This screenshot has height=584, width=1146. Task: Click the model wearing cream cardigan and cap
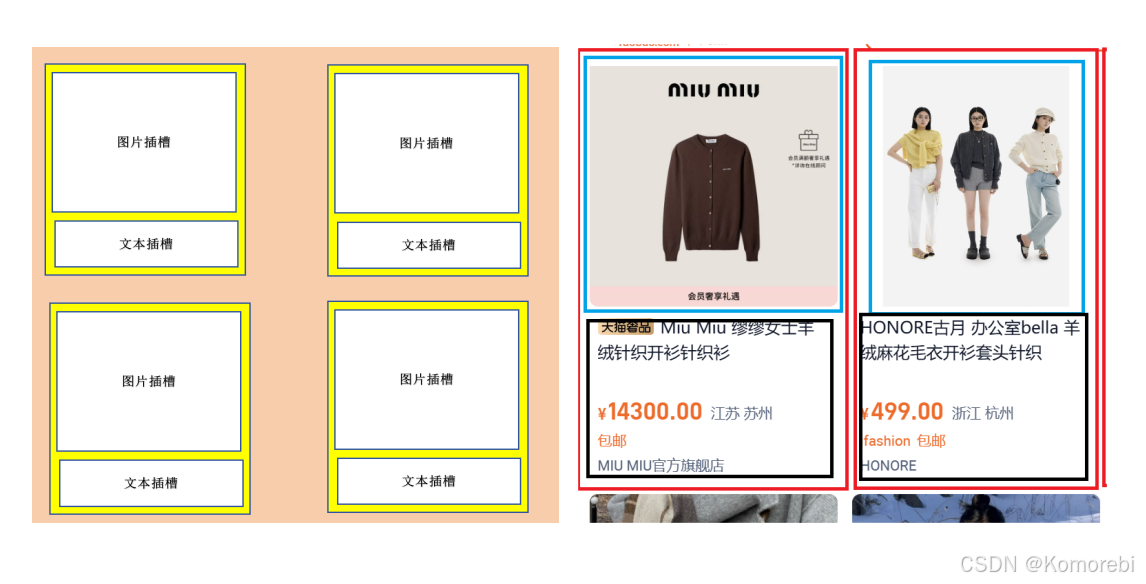1036,184
